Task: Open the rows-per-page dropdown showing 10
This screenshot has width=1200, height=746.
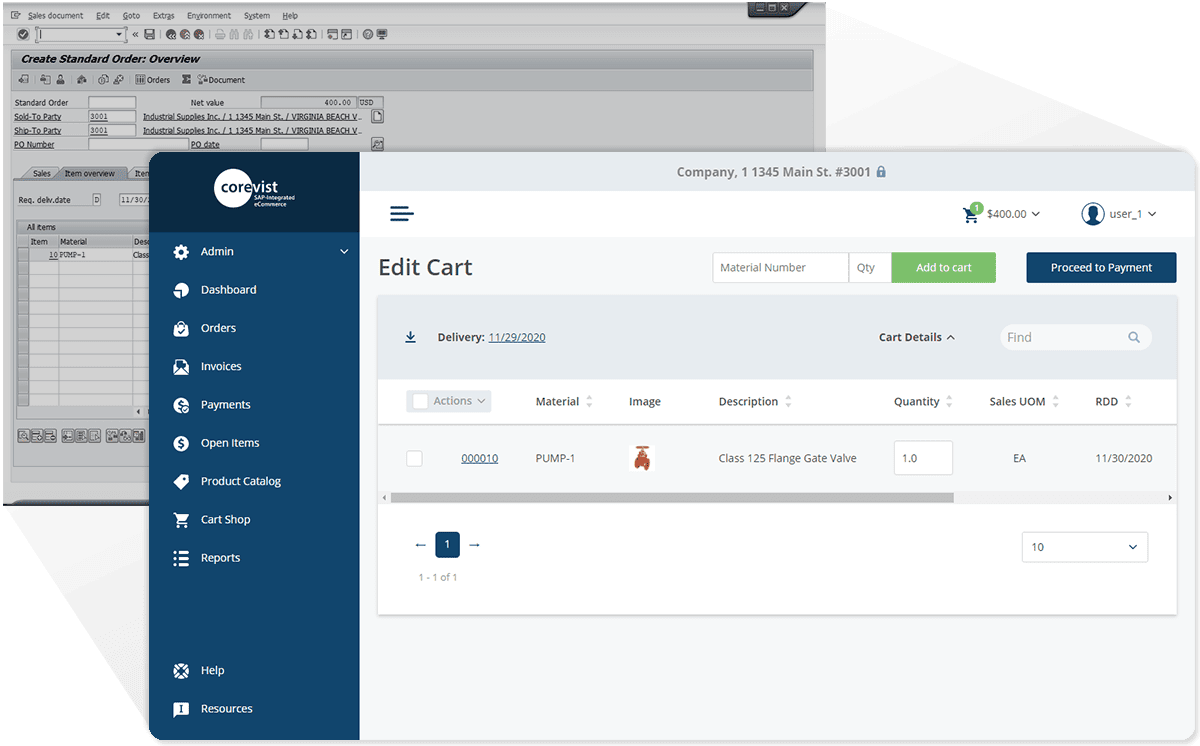Action: tap(1085, 547)
